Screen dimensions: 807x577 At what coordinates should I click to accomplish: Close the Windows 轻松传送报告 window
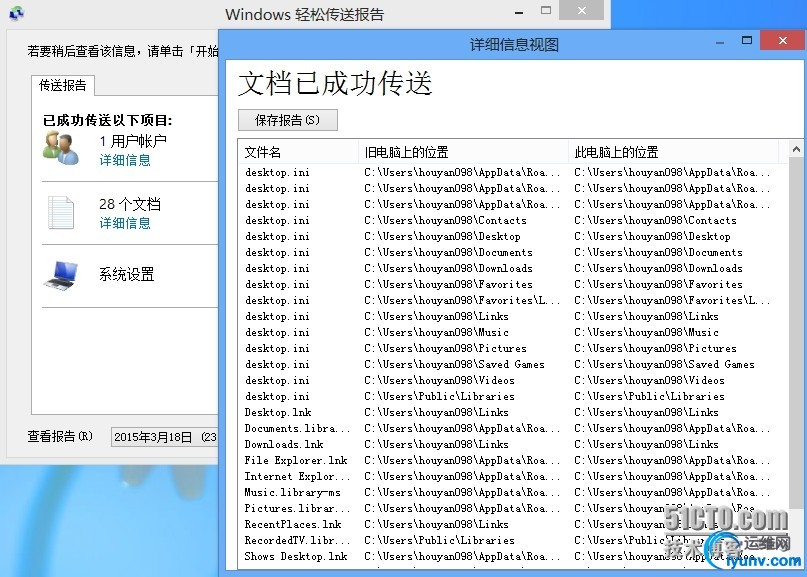582,10
